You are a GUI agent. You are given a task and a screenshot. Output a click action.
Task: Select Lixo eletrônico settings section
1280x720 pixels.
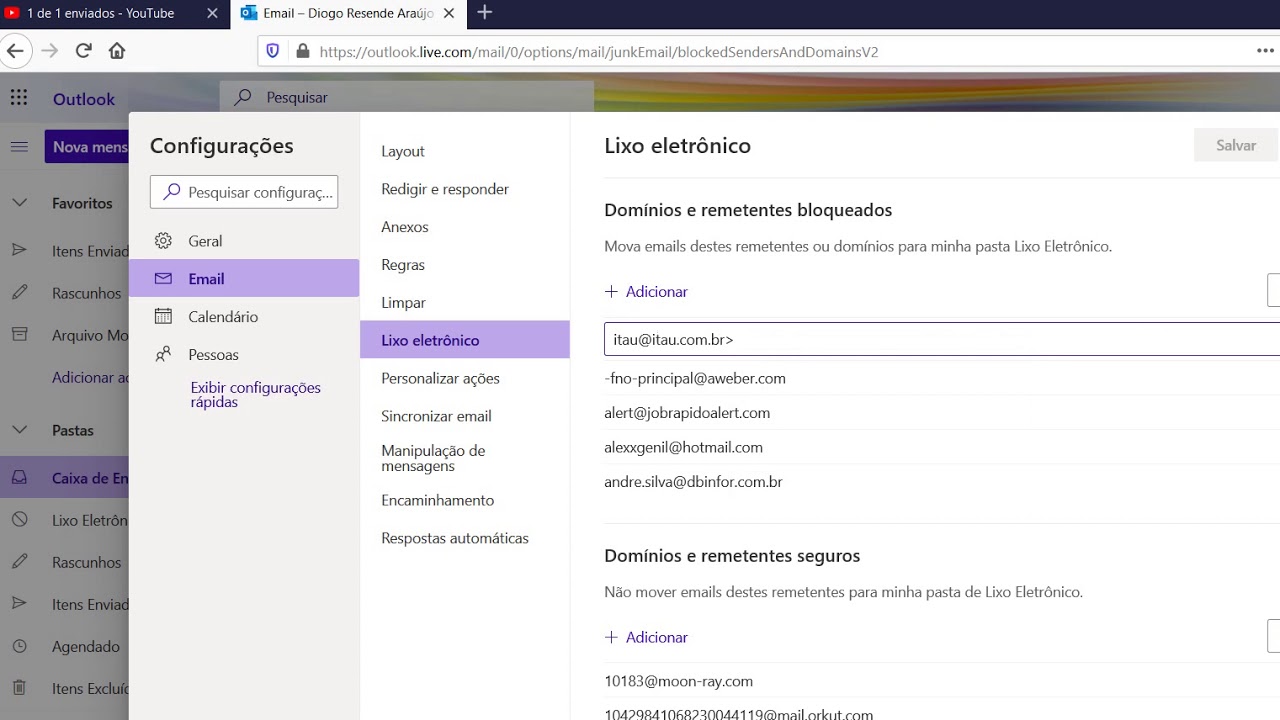click(x=465, y=340)
